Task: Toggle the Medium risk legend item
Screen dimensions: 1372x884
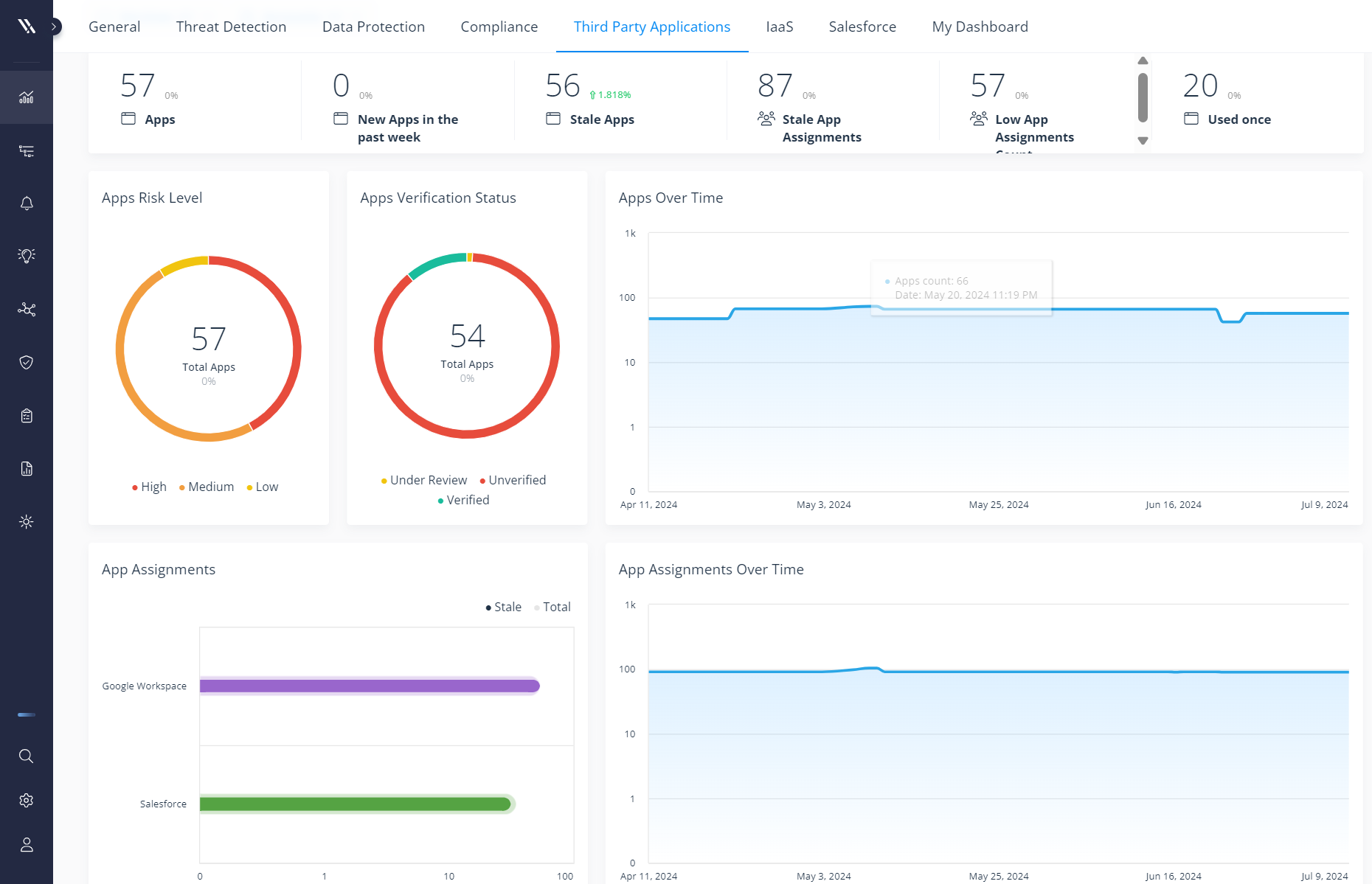Action: [x=207, y=487]
